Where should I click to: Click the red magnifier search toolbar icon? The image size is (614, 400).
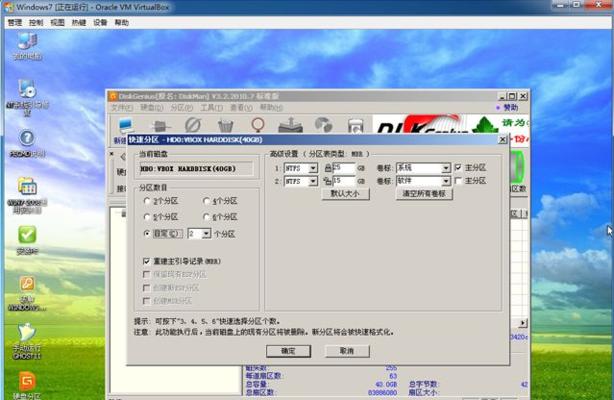point(258,125)
